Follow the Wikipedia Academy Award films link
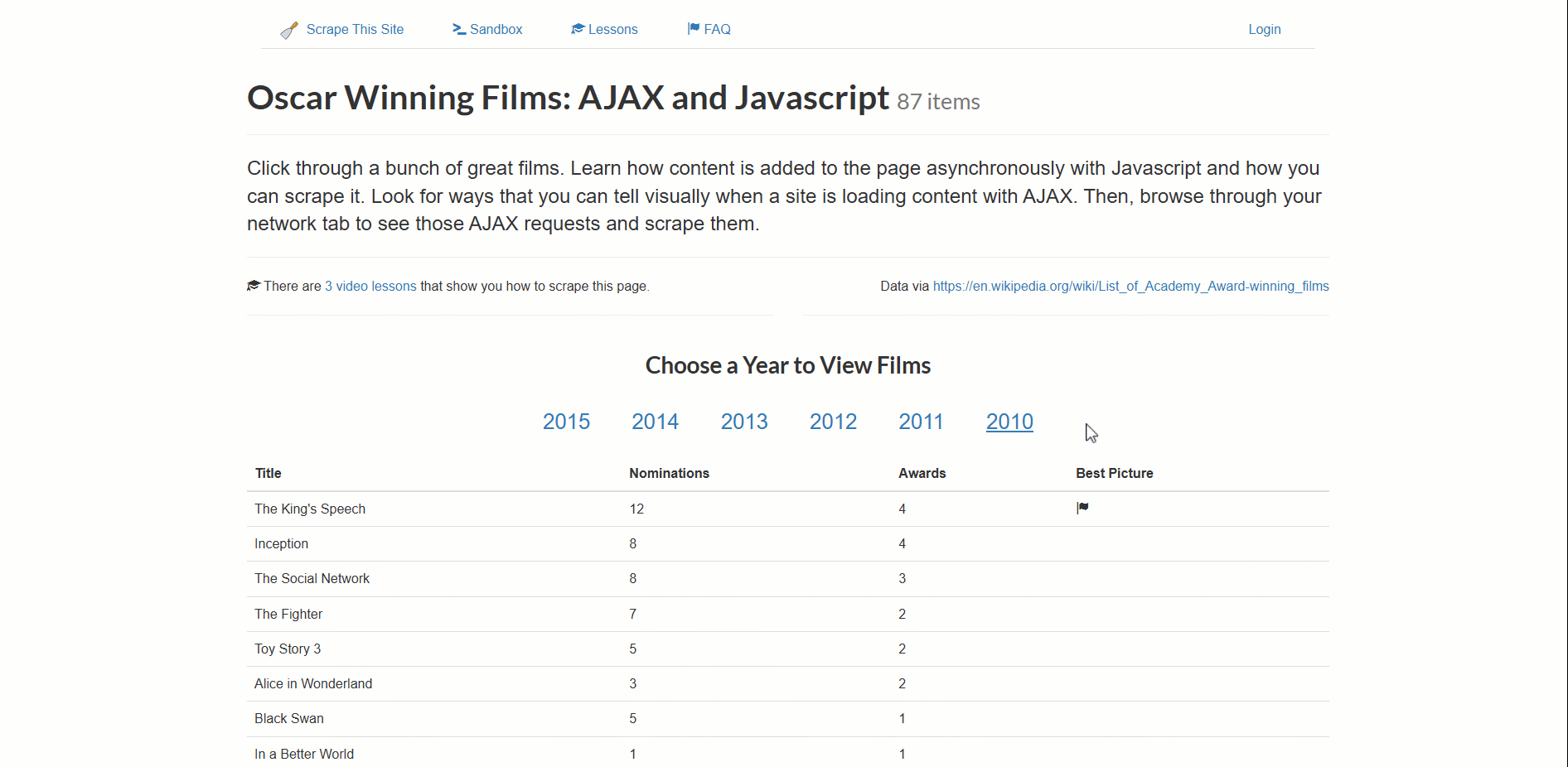 click(1130, 286)
